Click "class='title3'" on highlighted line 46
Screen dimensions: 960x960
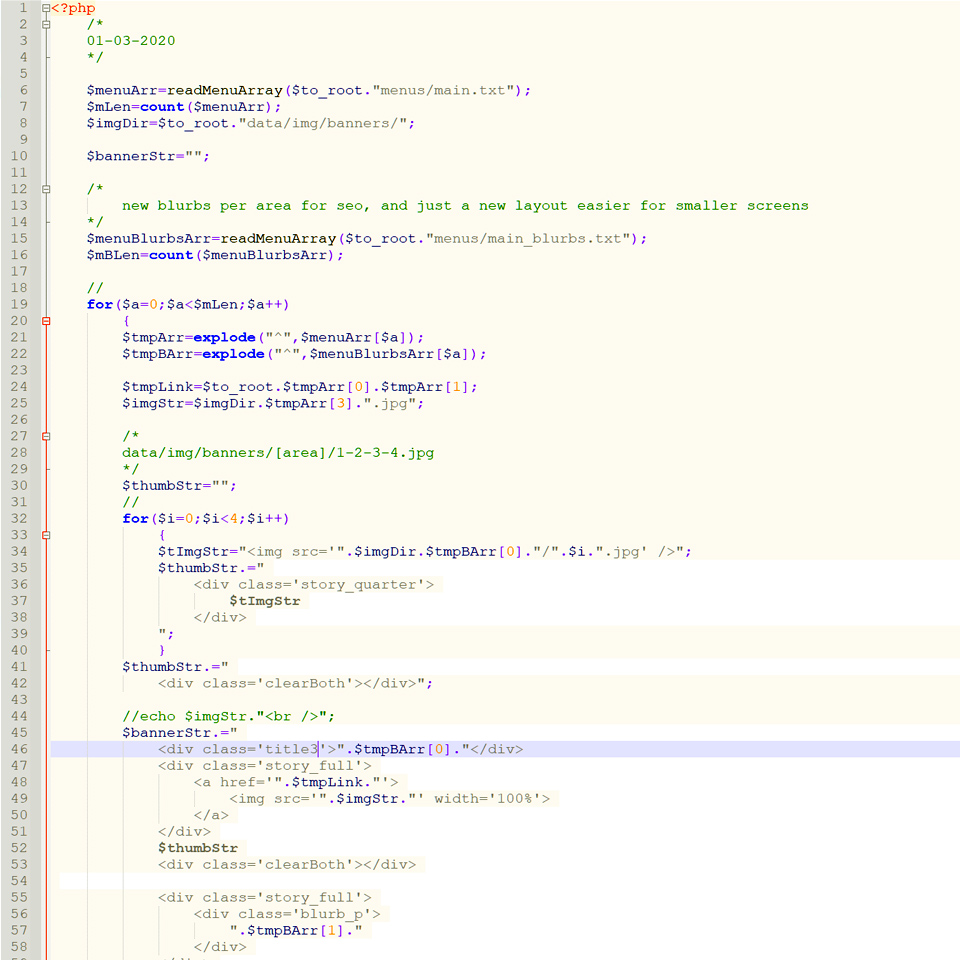point(264,749)
